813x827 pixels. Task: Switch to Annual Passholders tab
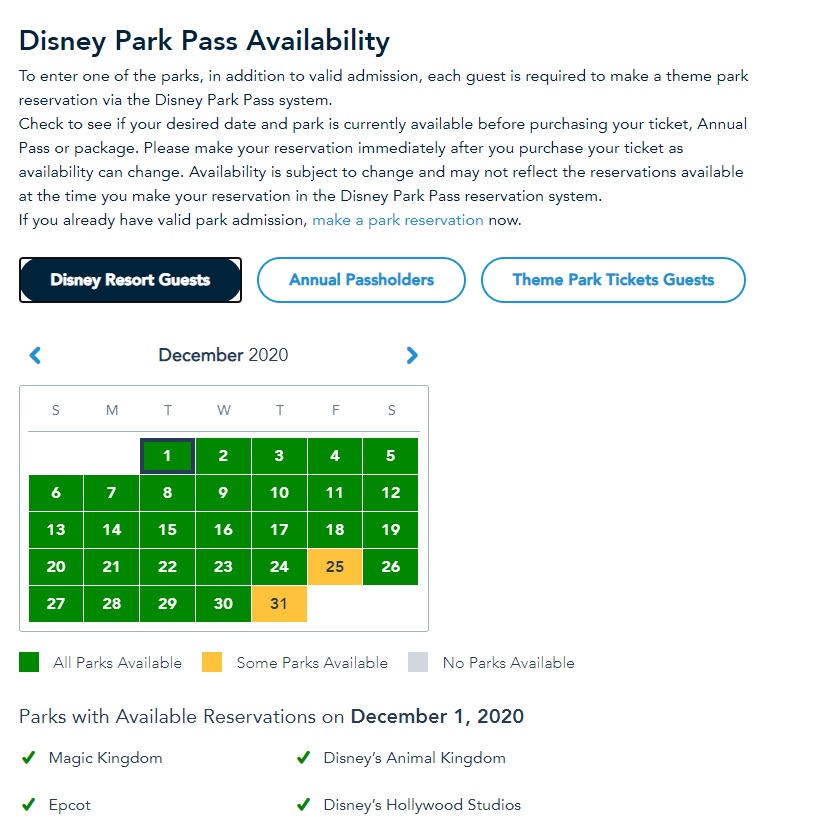click(x=361, y=280)
